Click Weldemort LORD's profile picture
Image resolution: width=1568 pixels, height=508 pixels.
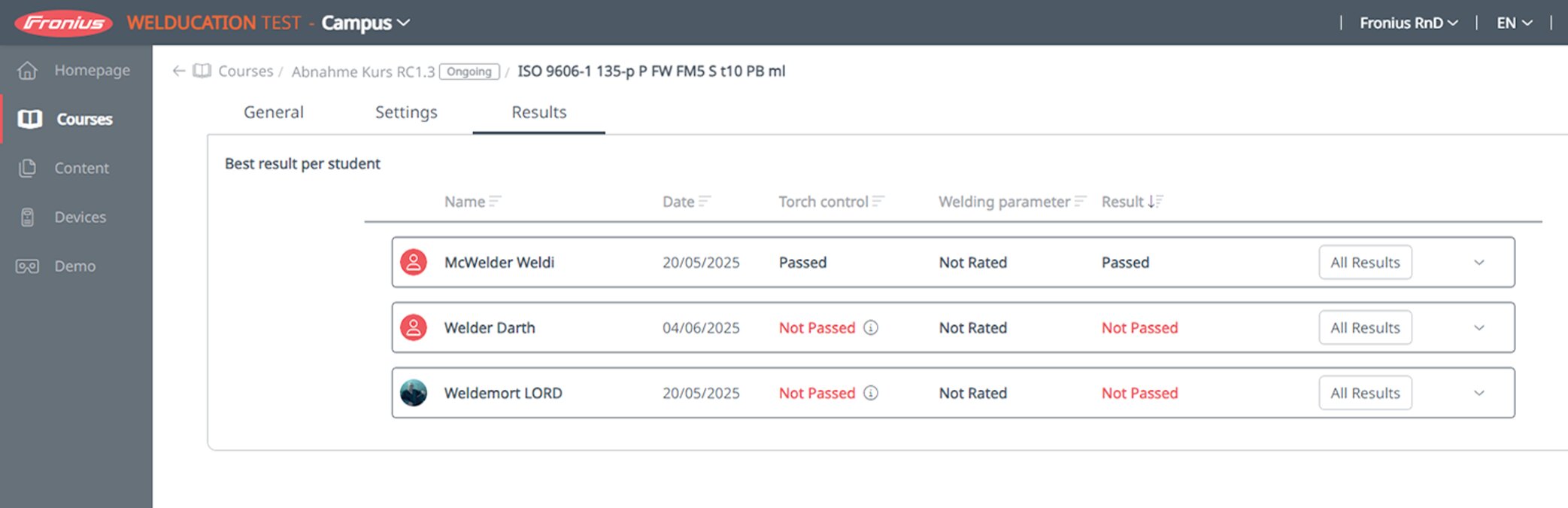tap(414, 393)
